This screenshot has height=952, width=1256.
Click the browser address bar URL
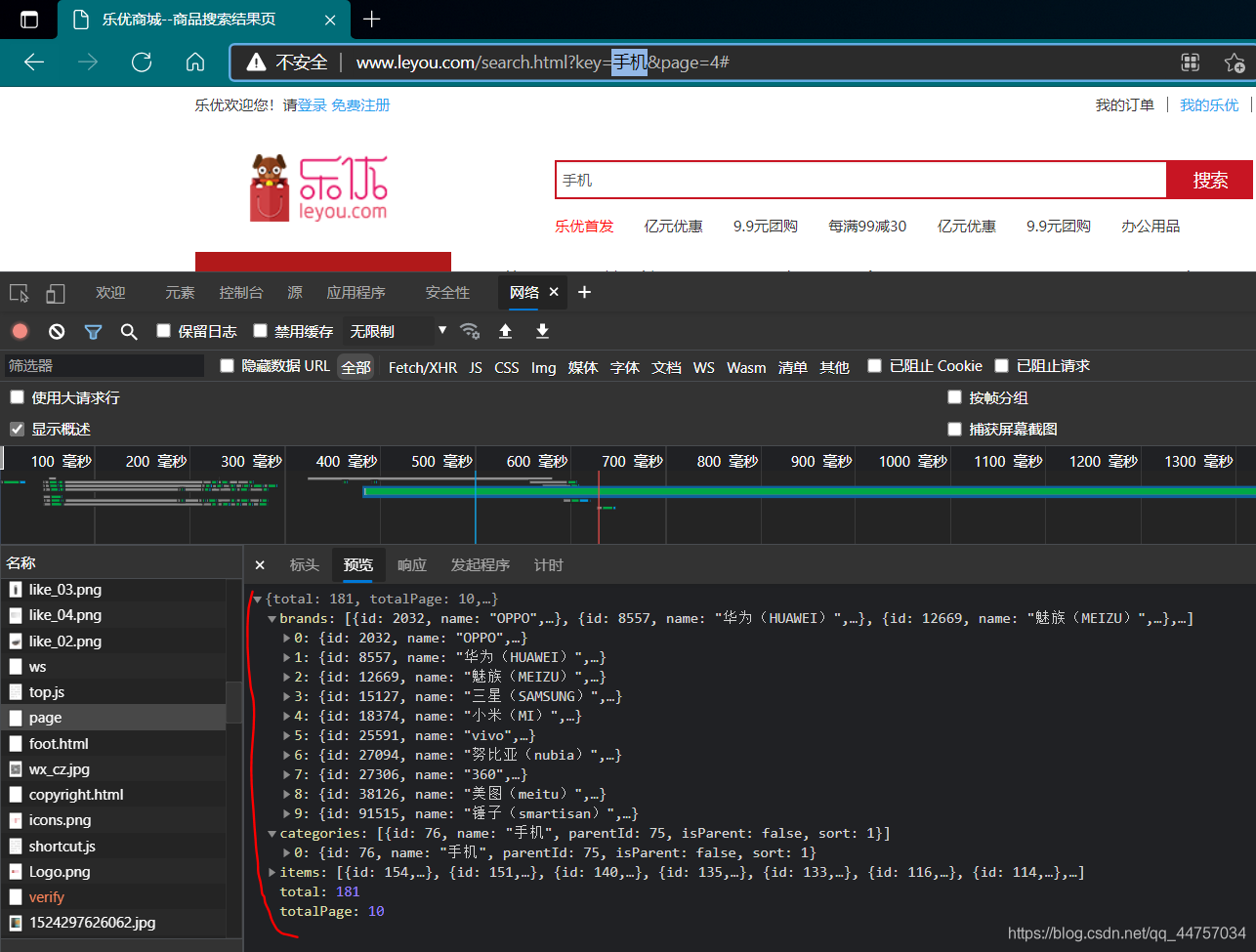(x=542, y=62)
